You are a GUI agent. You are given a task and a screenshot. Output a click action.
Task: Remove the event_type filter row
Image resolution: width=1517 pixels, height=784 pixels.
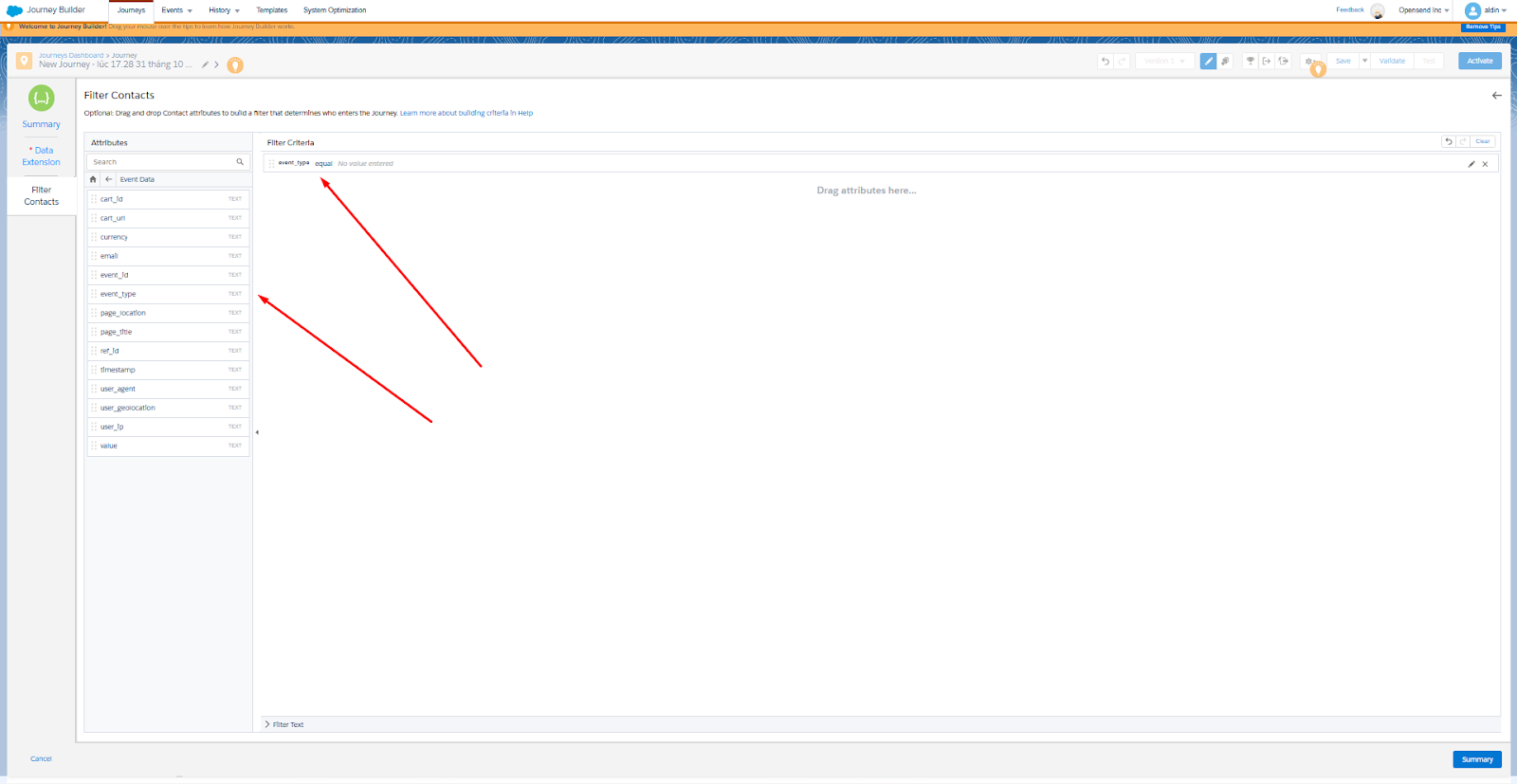(x=1485, y=164)
